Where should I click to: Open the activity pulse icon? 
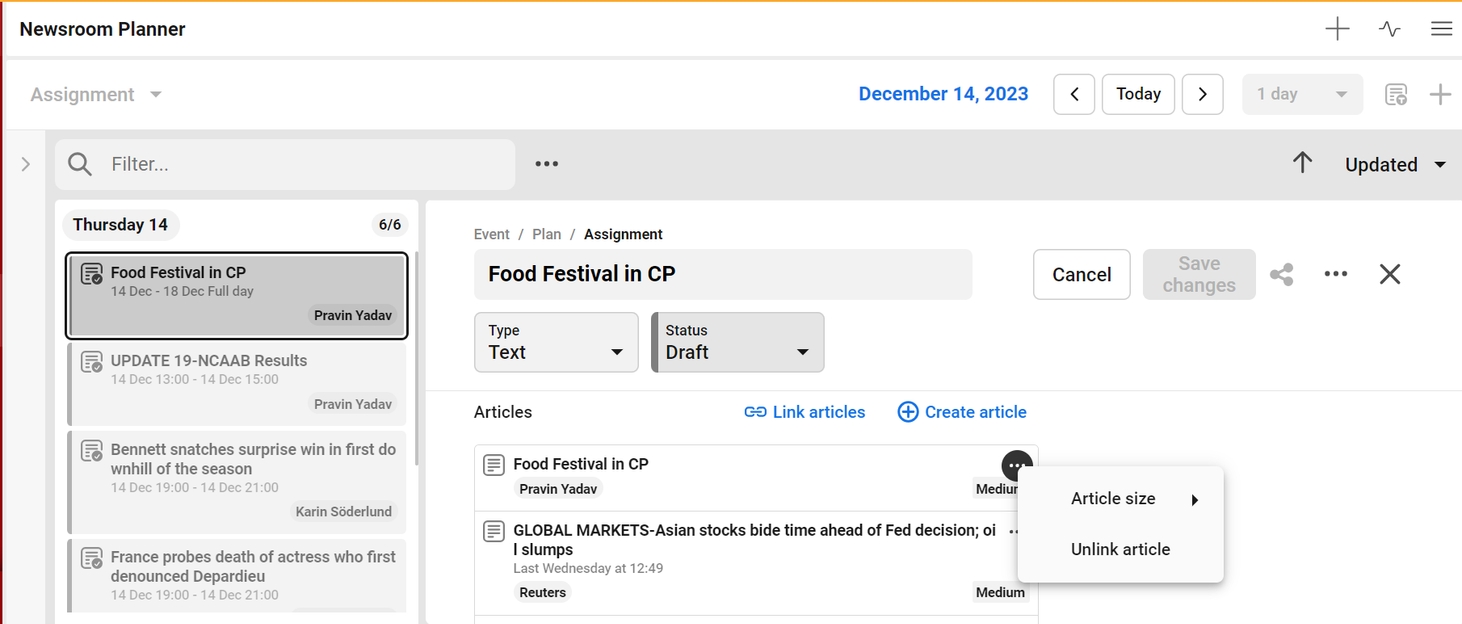[1389, 29]
